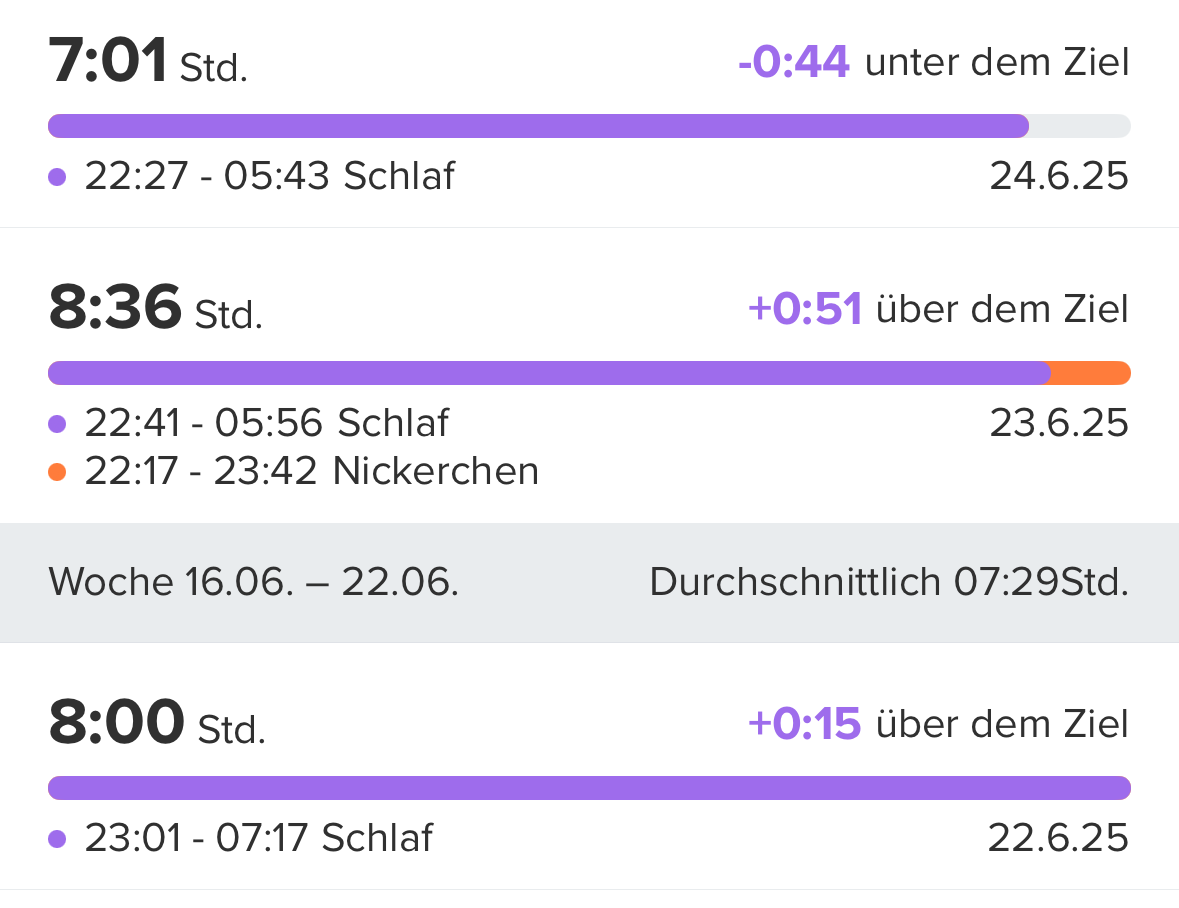Select the Woche 16.06. – 22.06. header
Screen dimensions: 1179x908
click(253, 582)
